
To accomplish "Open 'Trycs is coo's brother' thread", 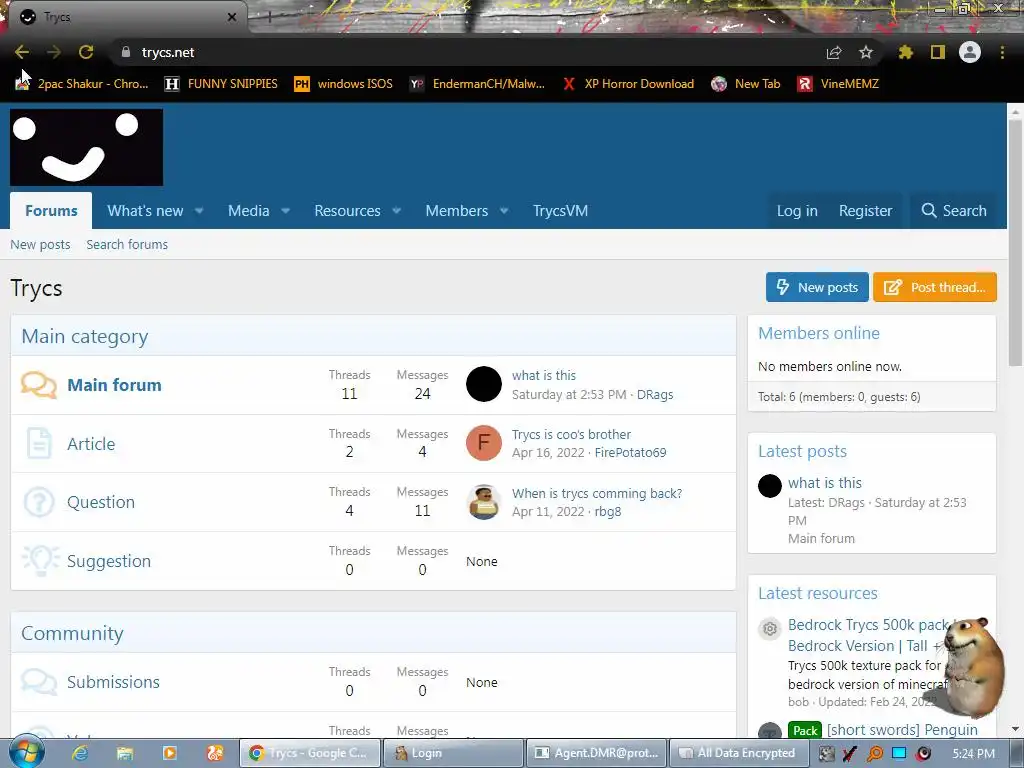I will (571, 434).
